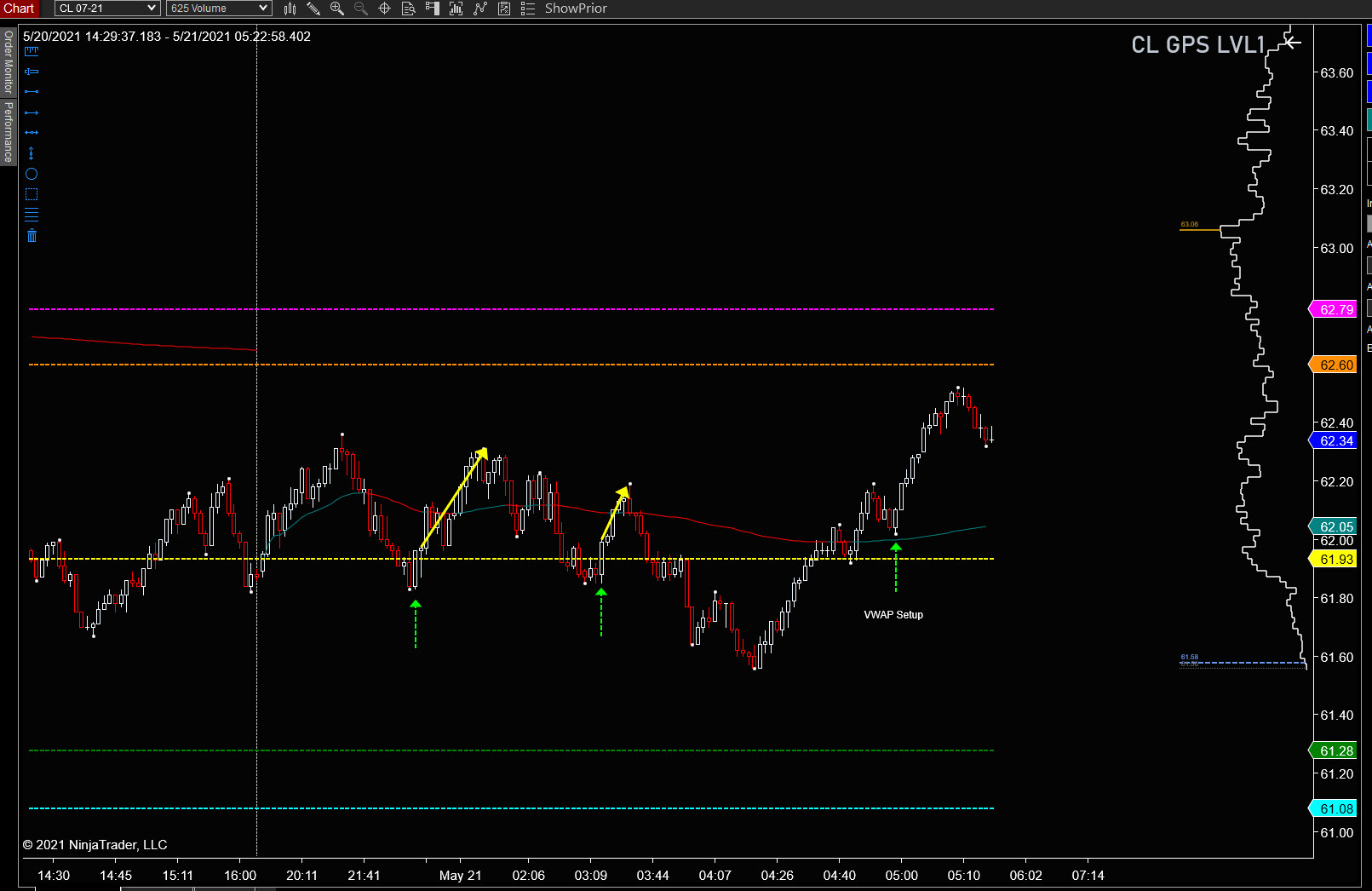This screenshot has height=891, width=1372.
Task: Open the Order Monitor side tab
Action: [x=9, y=61]
